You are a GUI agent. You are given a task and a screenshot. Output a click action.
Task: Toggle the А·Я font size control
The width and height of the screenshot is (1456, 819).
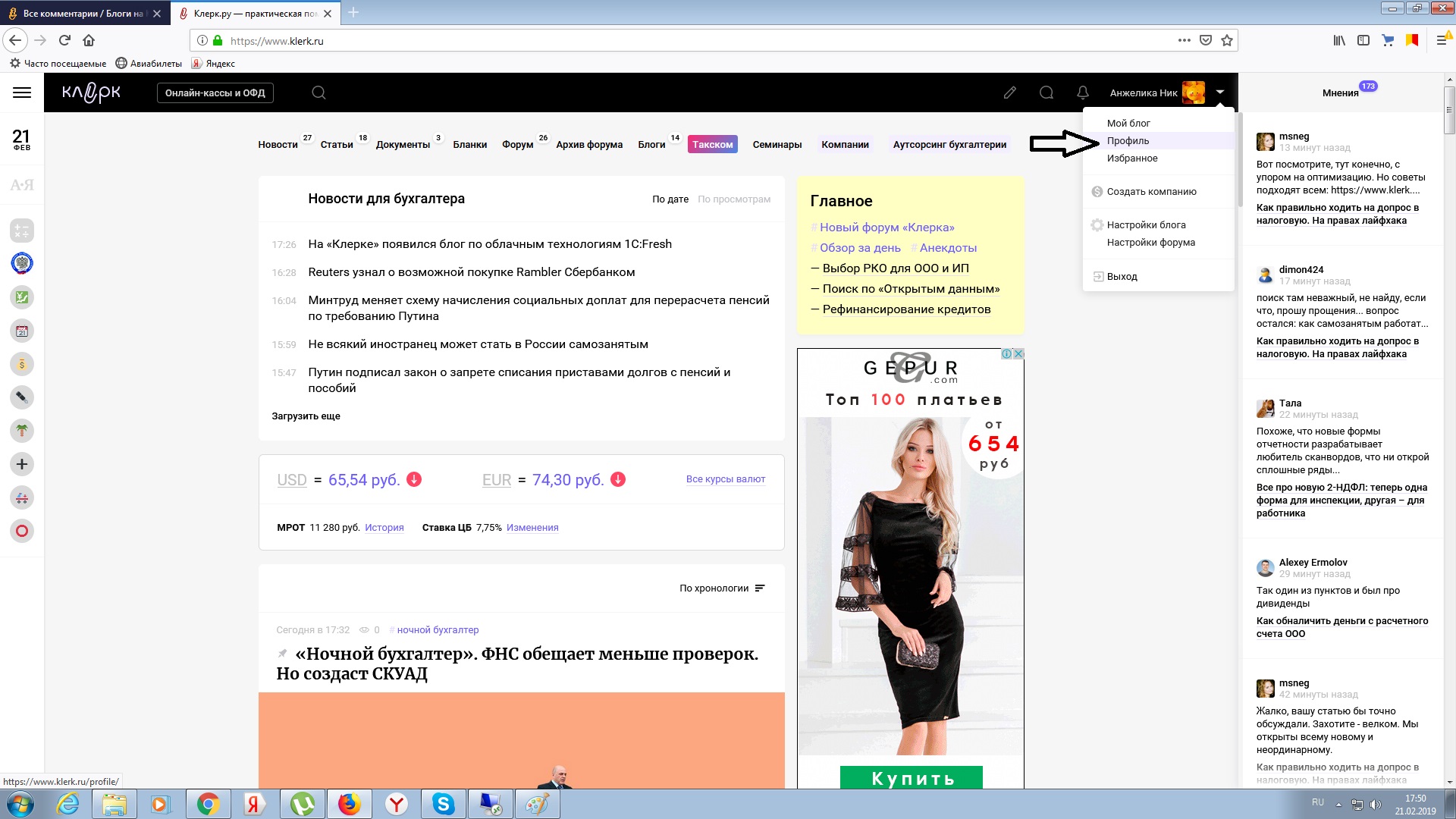click(x=22, y=184)
